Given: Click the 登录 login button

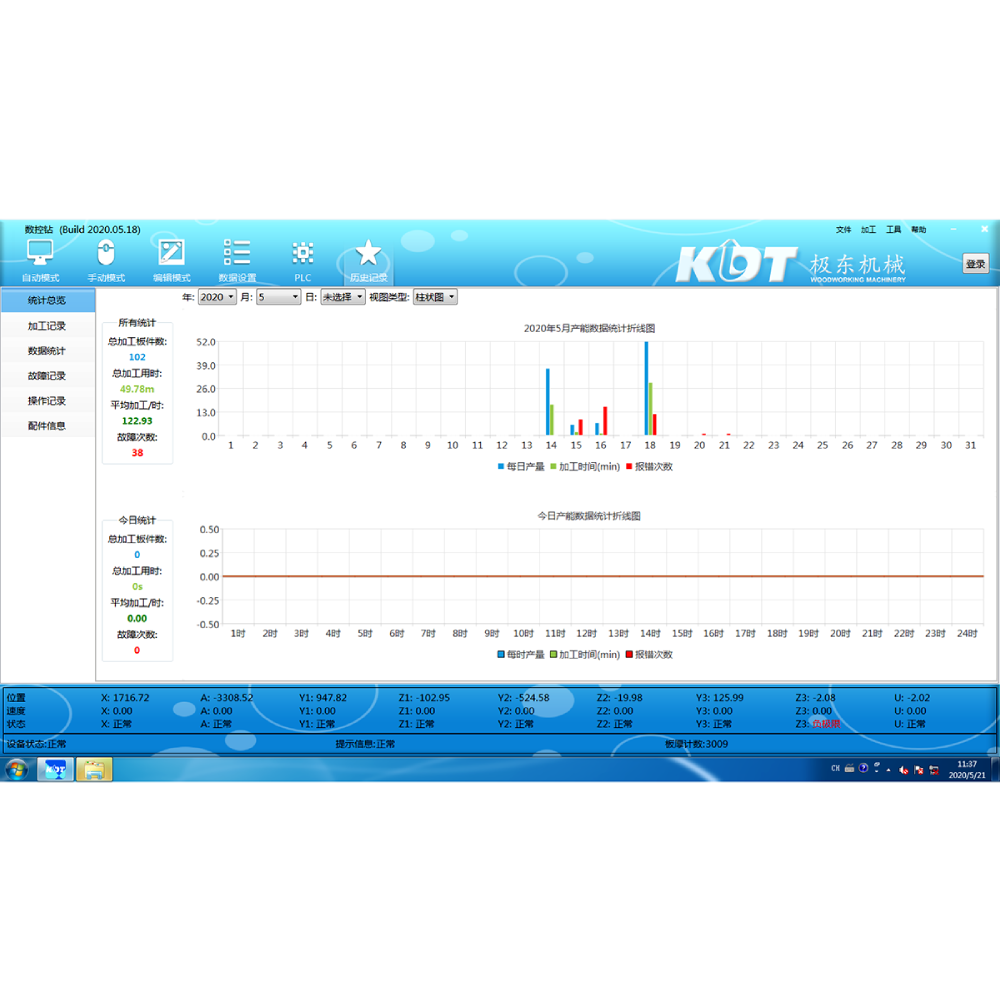Looking at the screenshot, I should coord(975,264).
